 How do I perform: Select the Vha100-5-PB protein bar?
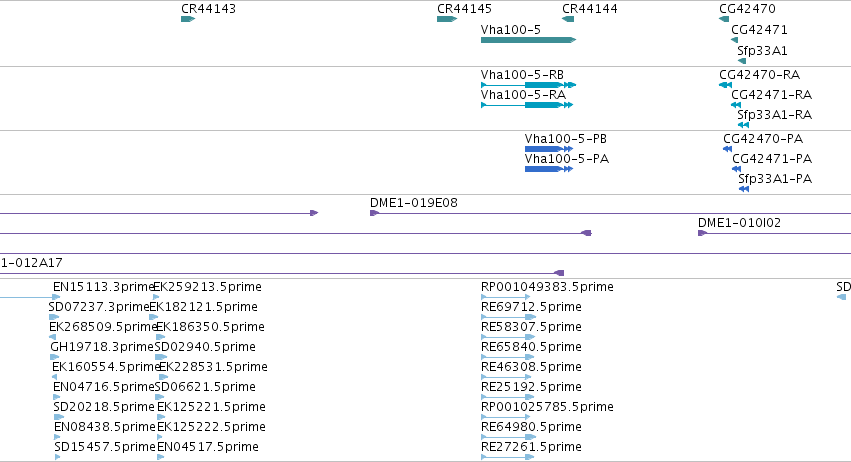[x=549, y=149]
